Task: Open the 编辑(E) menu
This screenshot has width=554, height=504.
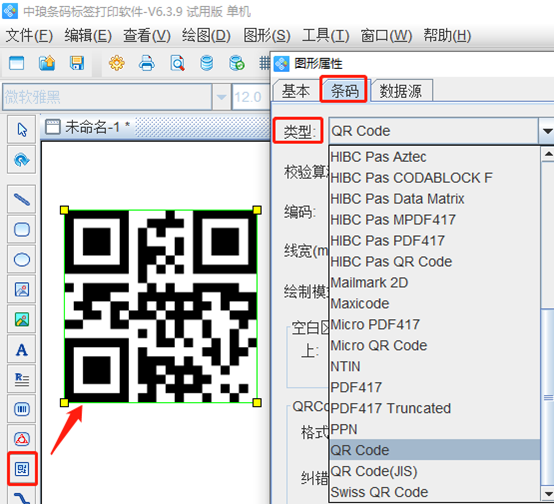Action: click(x=88, y=35)
